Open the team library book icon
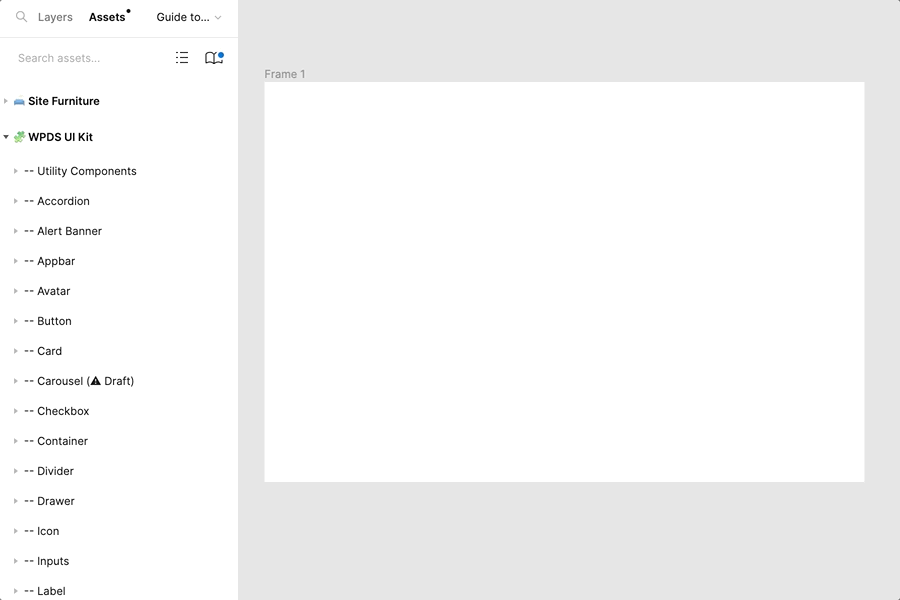This screenshot has height=600, width=900. (213, 58)
